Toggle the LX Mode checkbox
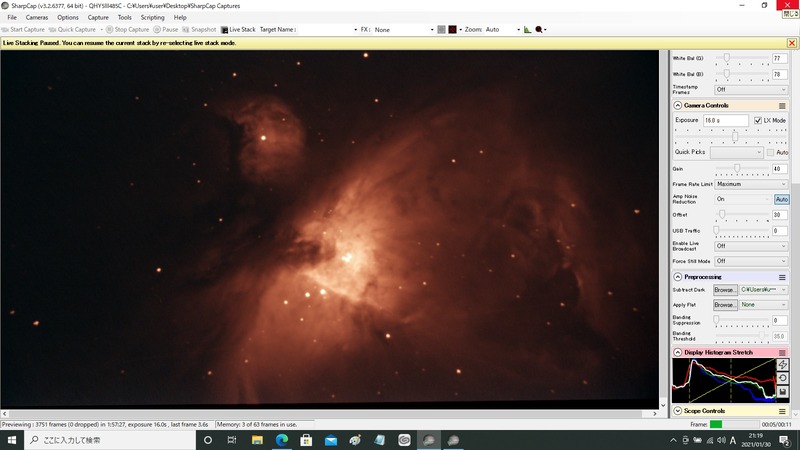The width and height of the screenshot is (800, 450). [x=758, y=120]
